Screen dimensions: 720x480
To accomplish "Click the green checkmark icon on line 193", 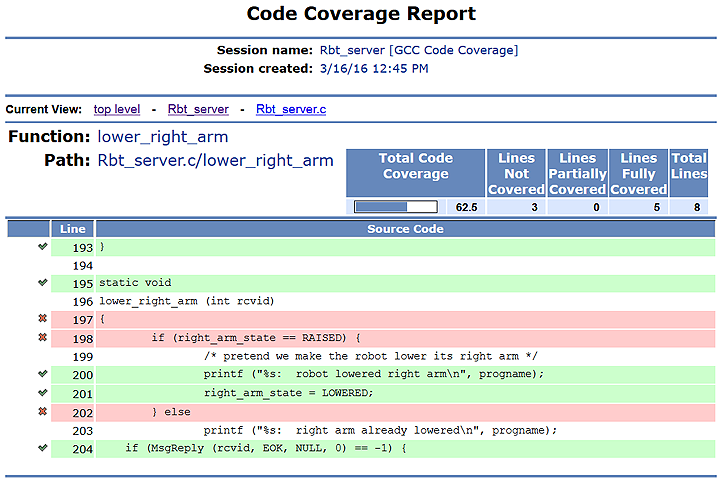I will 42,247.
